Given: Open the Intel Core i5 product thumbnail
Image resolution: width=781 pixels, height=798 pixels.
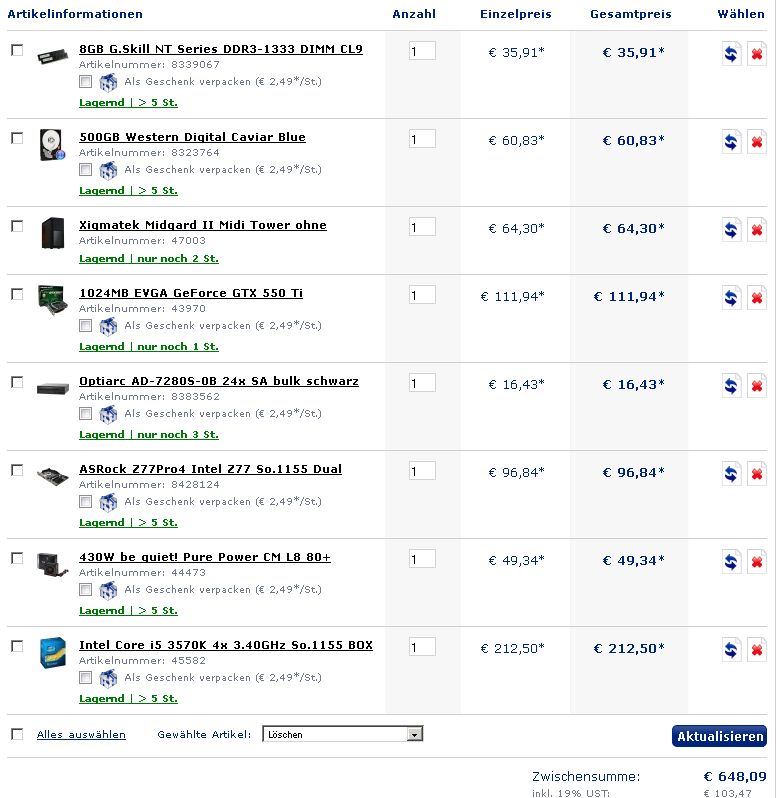Looking at the screenshot, I should (53, 652).
